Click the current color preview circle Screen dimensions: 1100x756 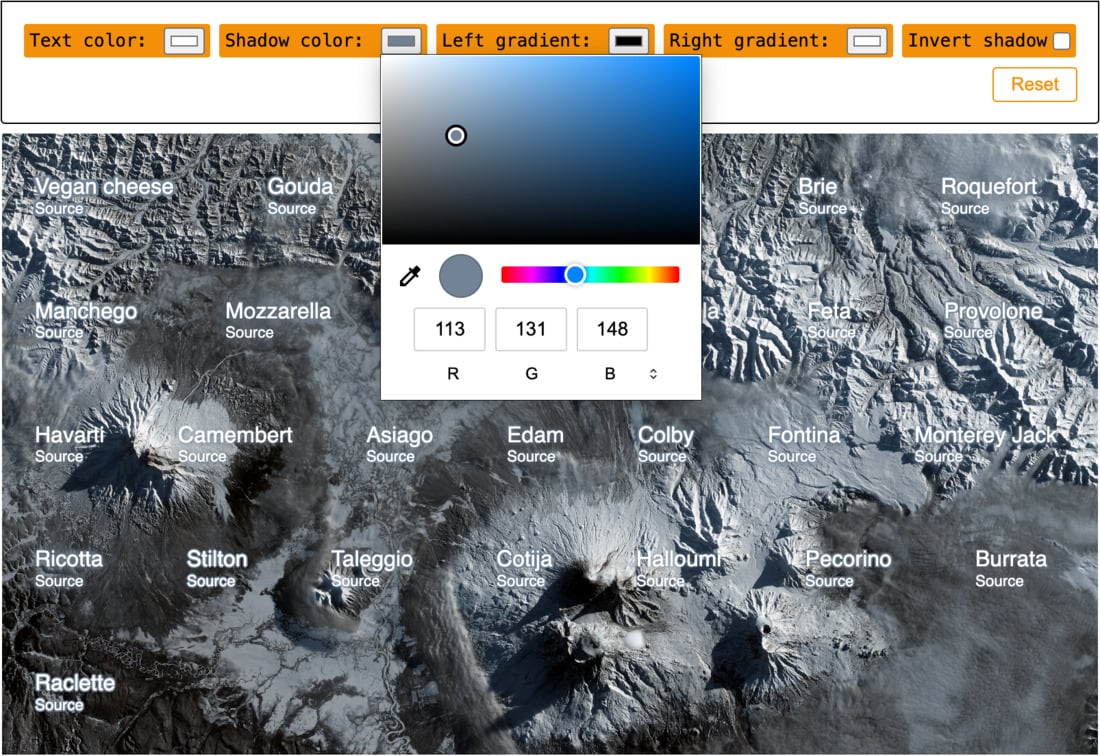[x=461, y=276]
